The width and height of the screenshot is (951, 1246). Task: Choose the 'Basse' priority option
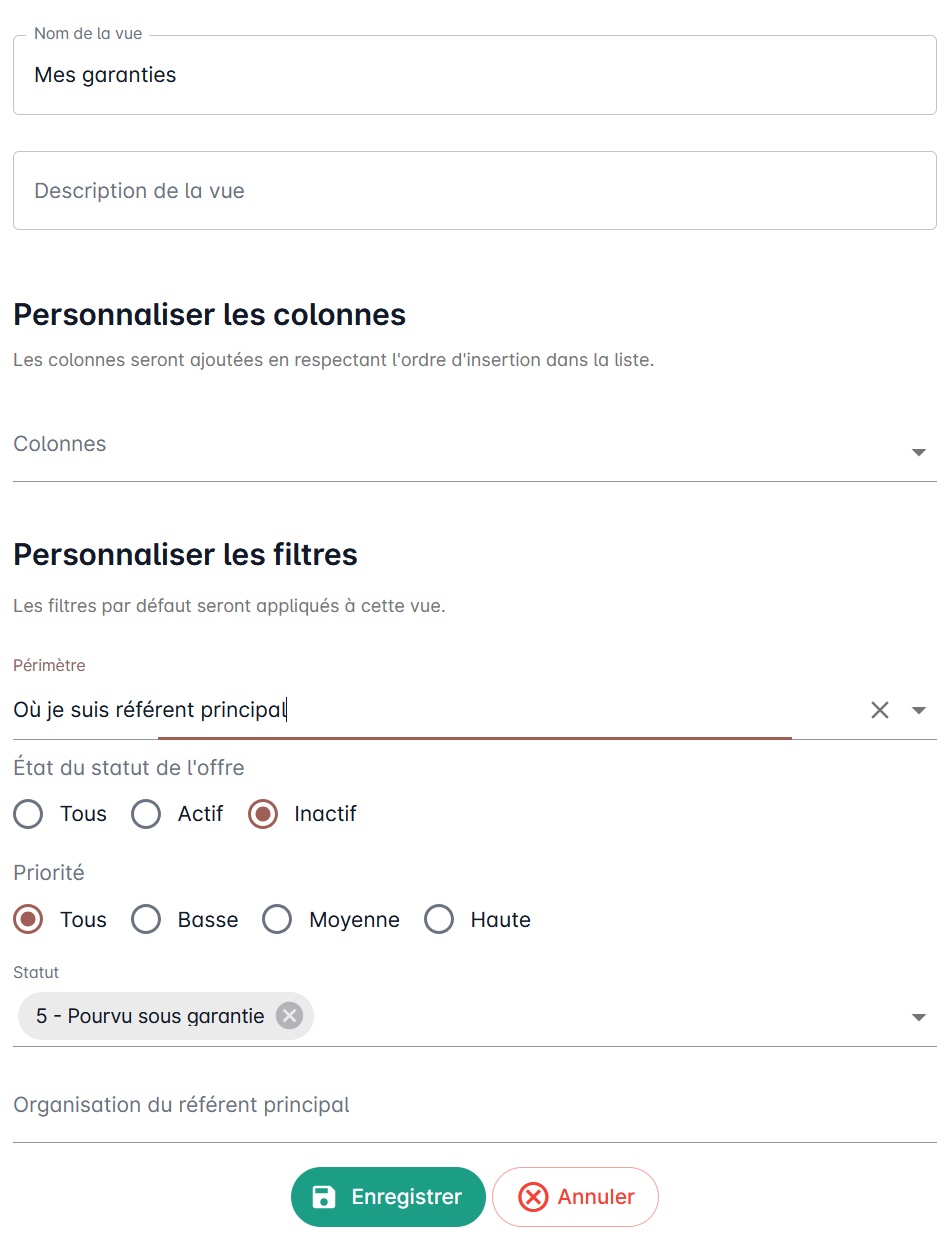tap(146, 920)
